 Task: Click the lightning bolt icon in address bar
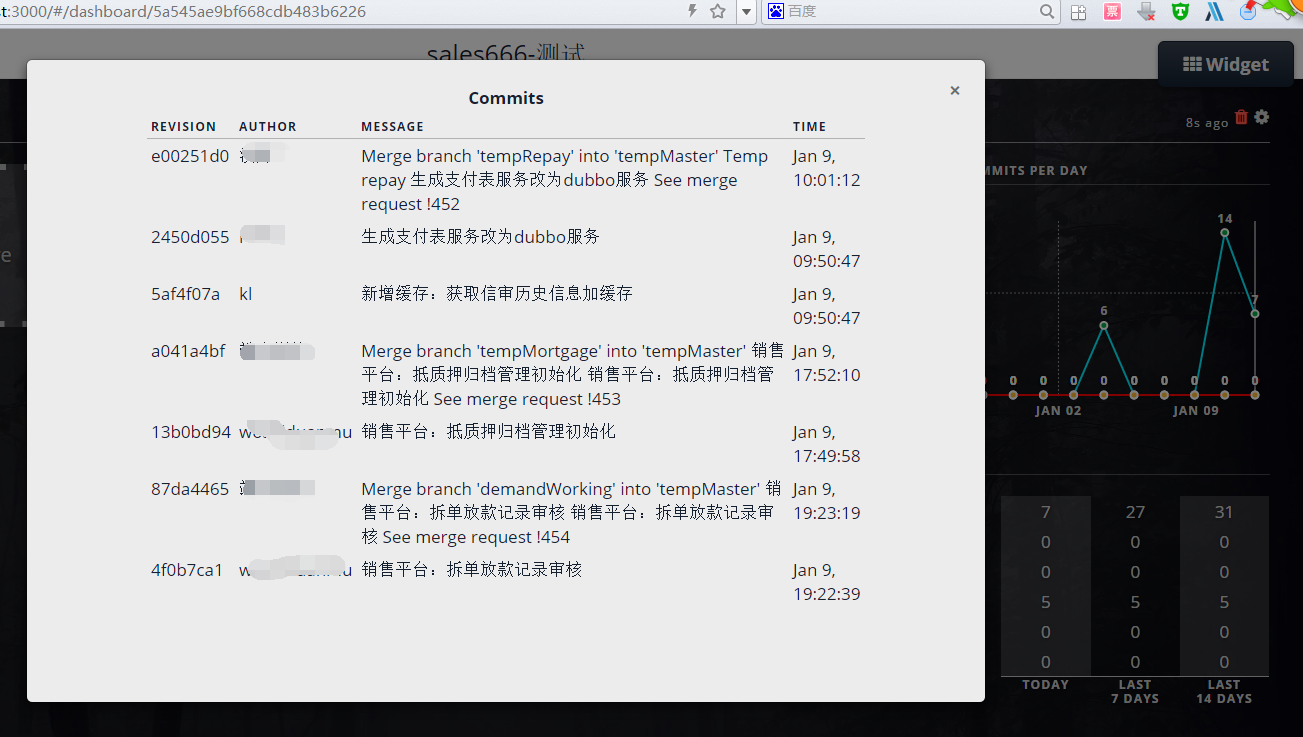click(692, 11)
